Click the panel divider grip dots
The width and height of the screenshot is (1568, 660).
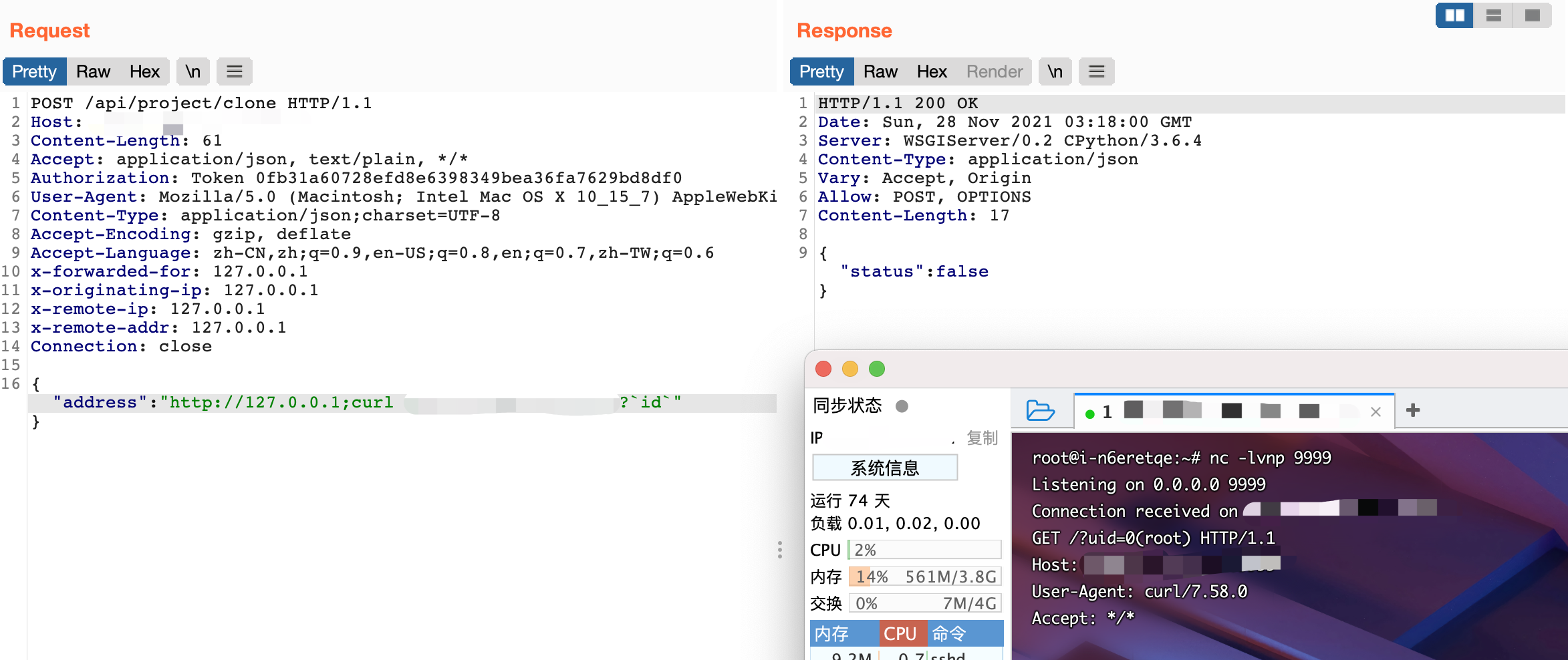(x=780, y=550)
